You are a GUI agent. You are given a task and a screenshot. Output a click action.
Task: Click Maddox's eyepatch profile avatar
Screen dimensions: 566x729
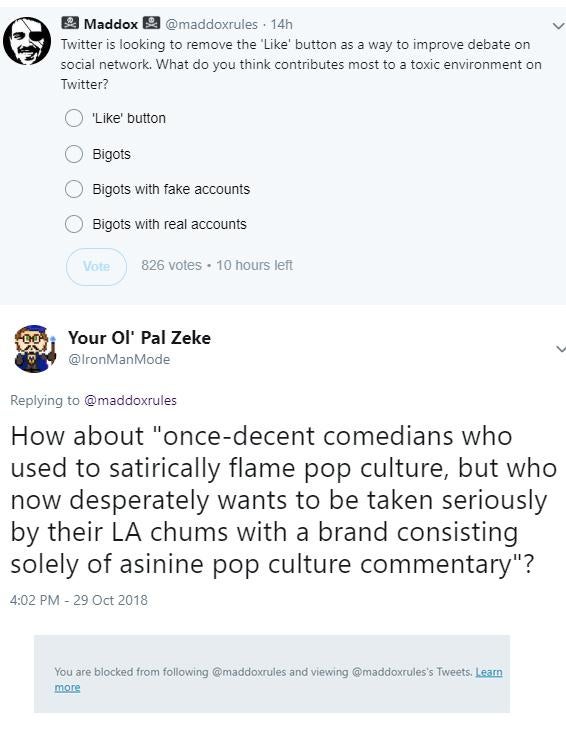27,41
